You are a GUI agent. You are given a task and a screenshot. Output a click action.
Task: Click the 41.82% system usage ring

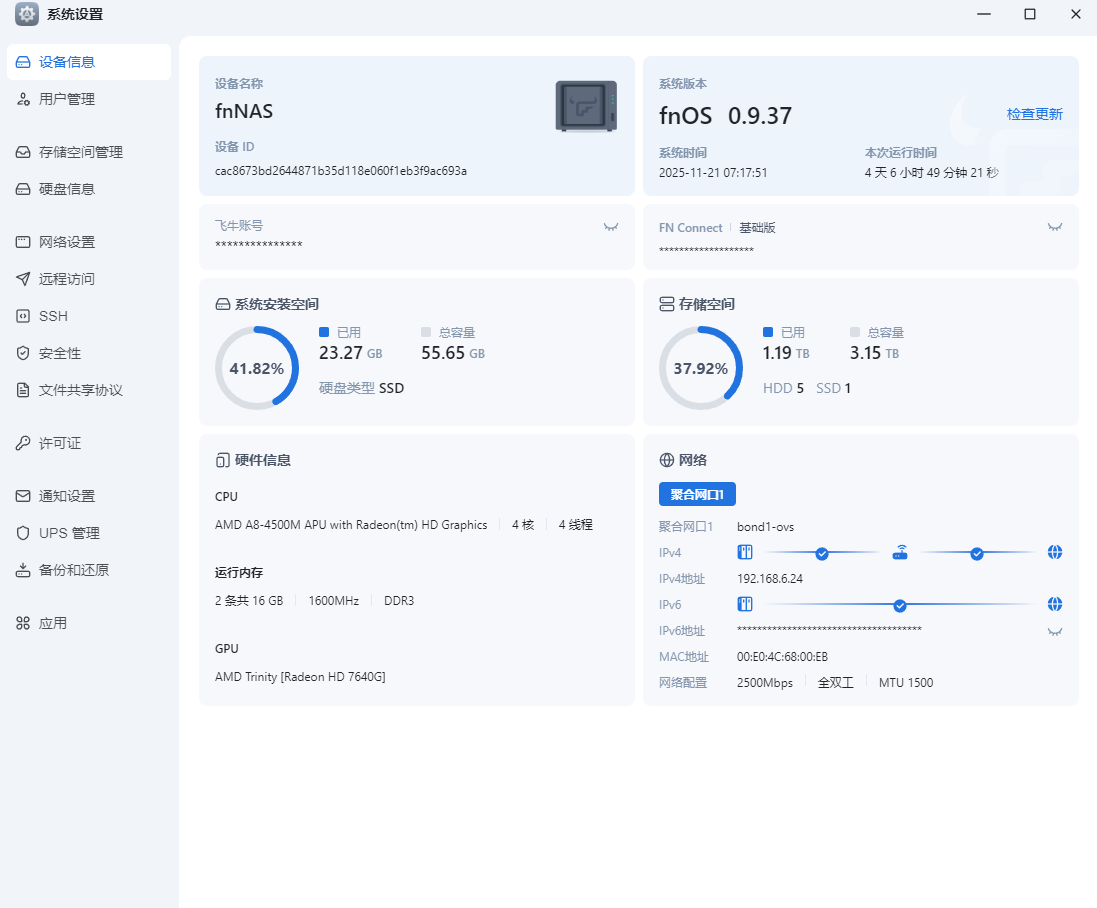[256, 368]
